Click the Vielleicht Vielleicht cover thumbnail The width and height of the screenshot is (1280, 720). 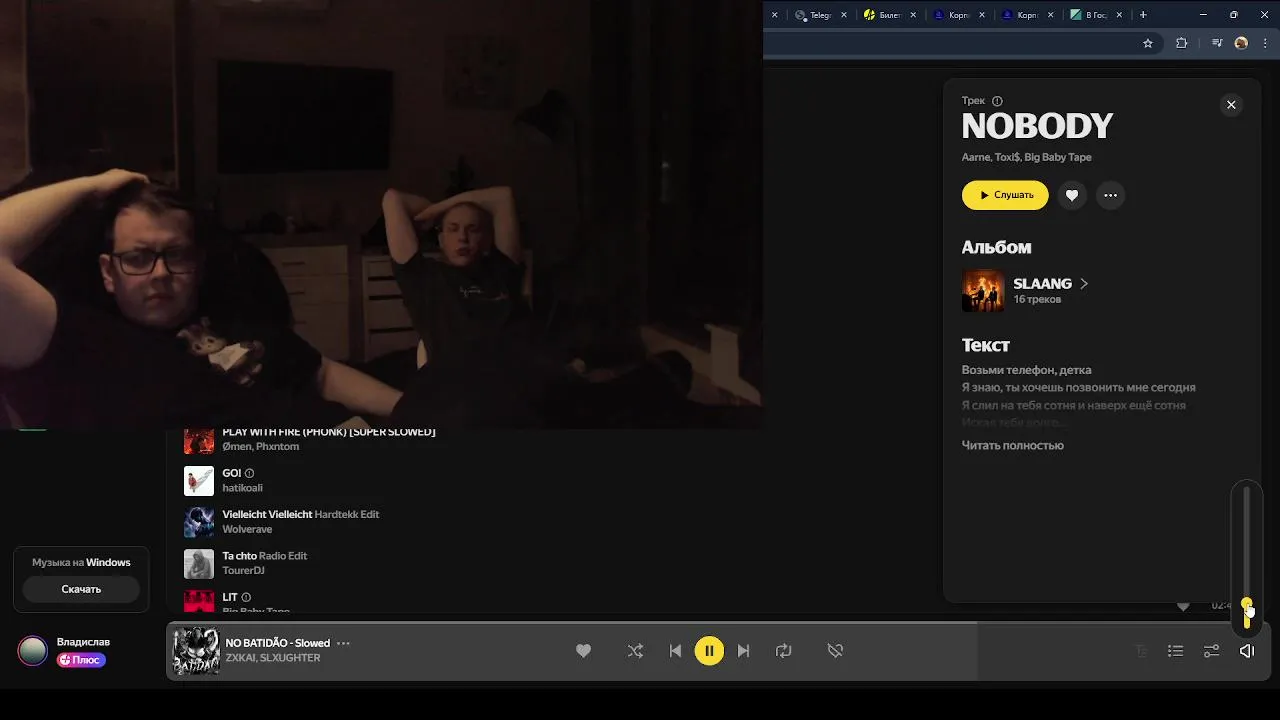[199, 522]
